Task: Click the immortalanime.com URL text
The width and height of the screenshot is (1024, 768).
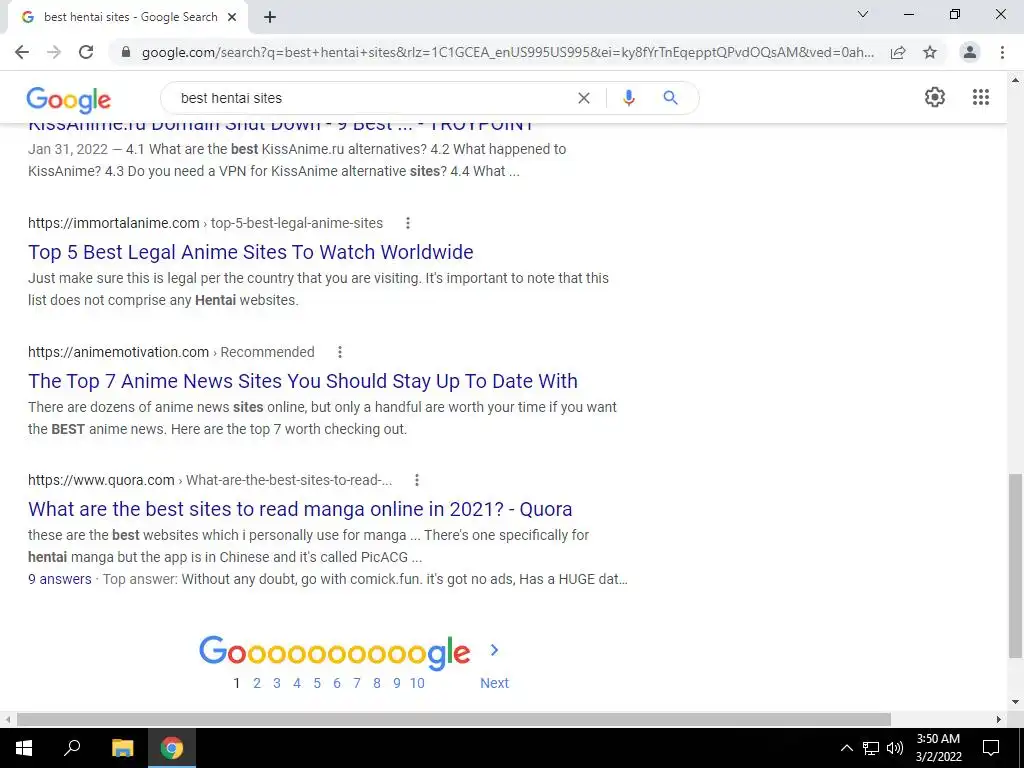Action: tap(114, 223)
